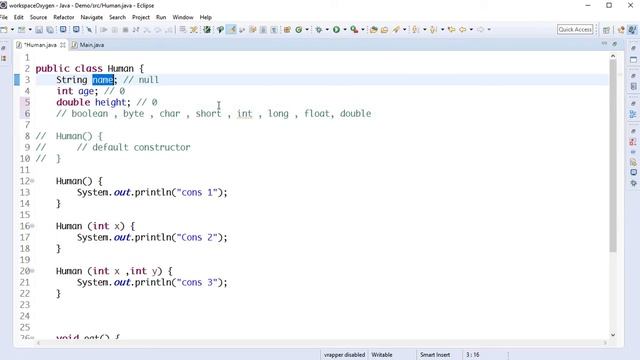This screenshot has width=640, height=360.
Task: Collapse the Human(int x, int y) fold marker
Action: click(x=32, y=271)
